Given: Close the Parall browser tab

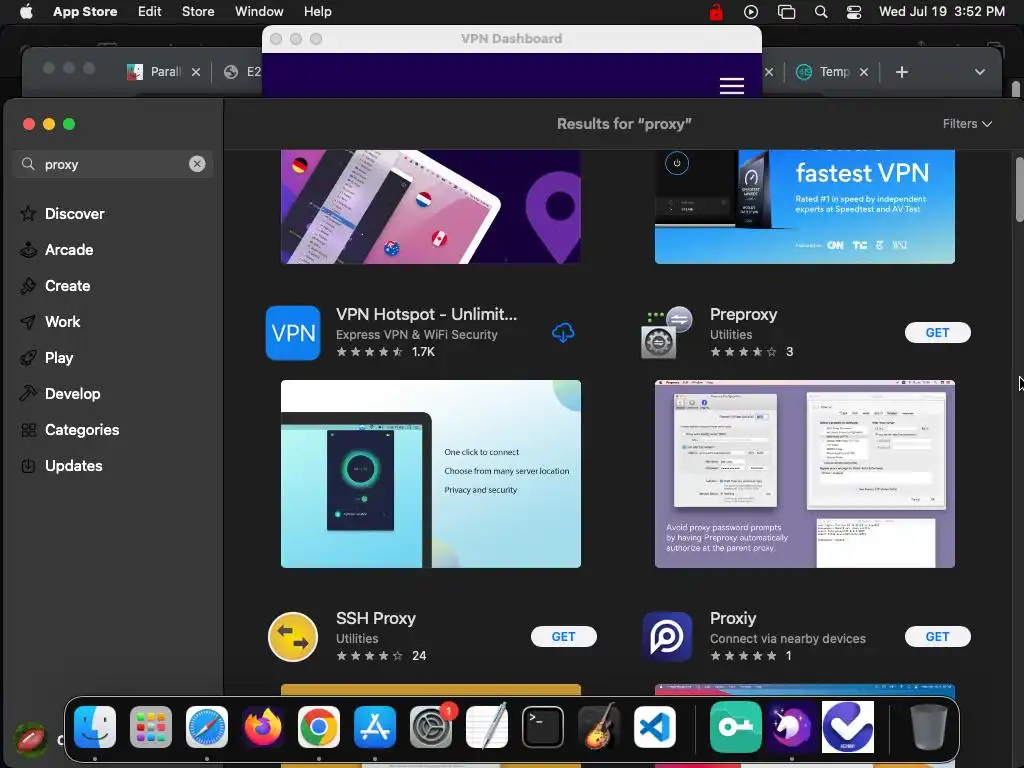Looking at the screenshot, I should [x=196, y=72].
